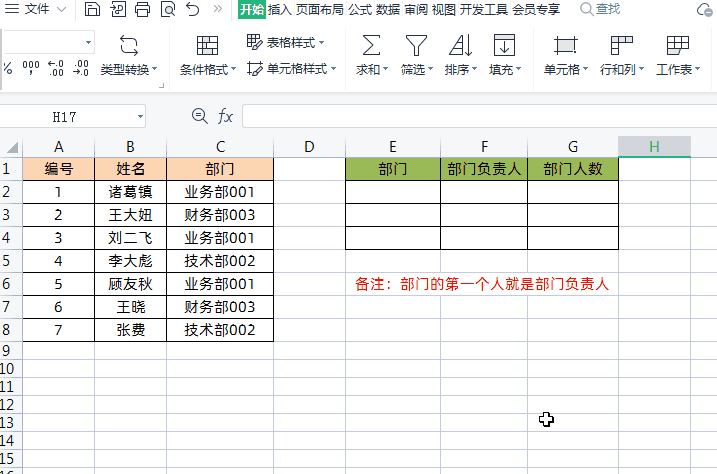This screenshot has width=717, height=474.
Task: Expand the Name Box dropdown arrow
Action: pos(139,117)
